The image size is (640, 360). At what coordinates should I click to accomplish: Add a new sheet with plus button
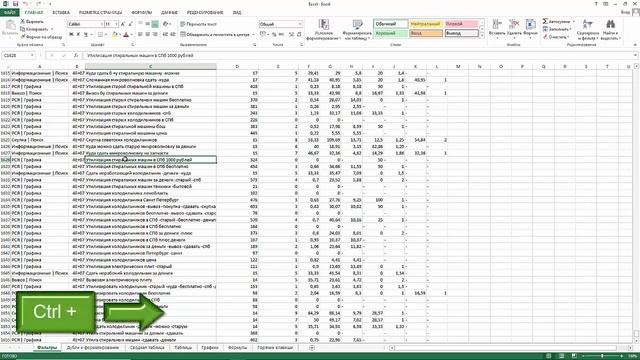(312, 348)
